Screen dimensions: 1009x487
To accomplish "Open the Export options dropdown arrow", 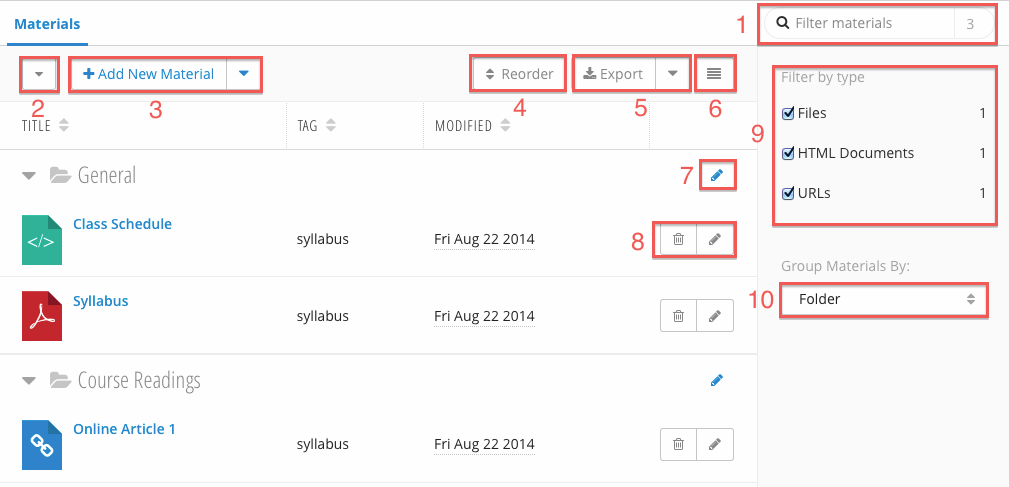I will pyautogui.click(x=672, y=74).
